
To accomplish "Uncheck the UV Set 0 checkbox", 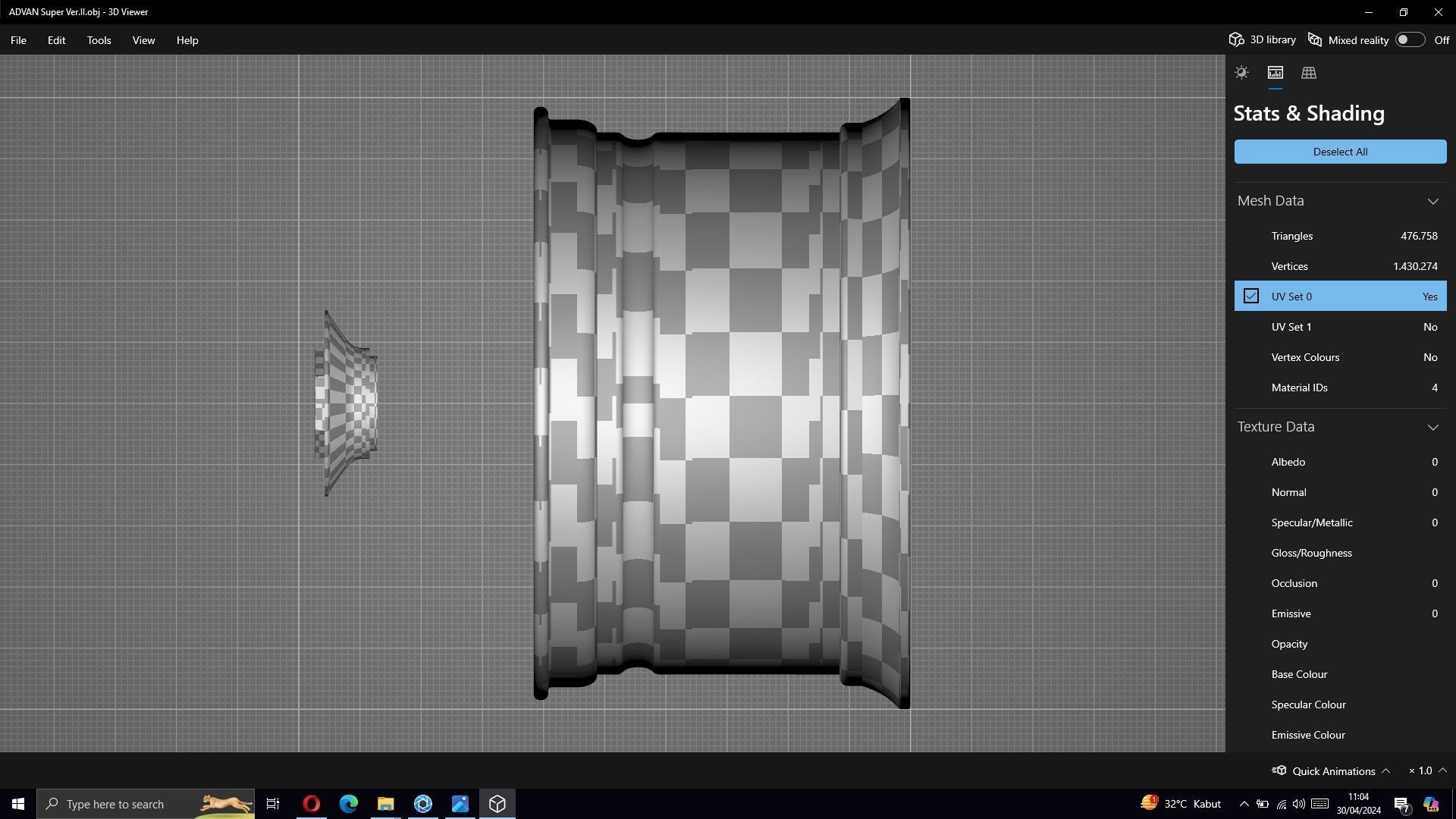I will (x=1251, y=297).
